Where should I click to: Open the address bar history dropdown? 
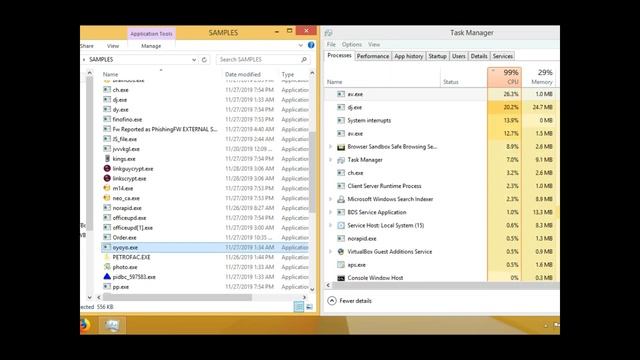(194, 60)
